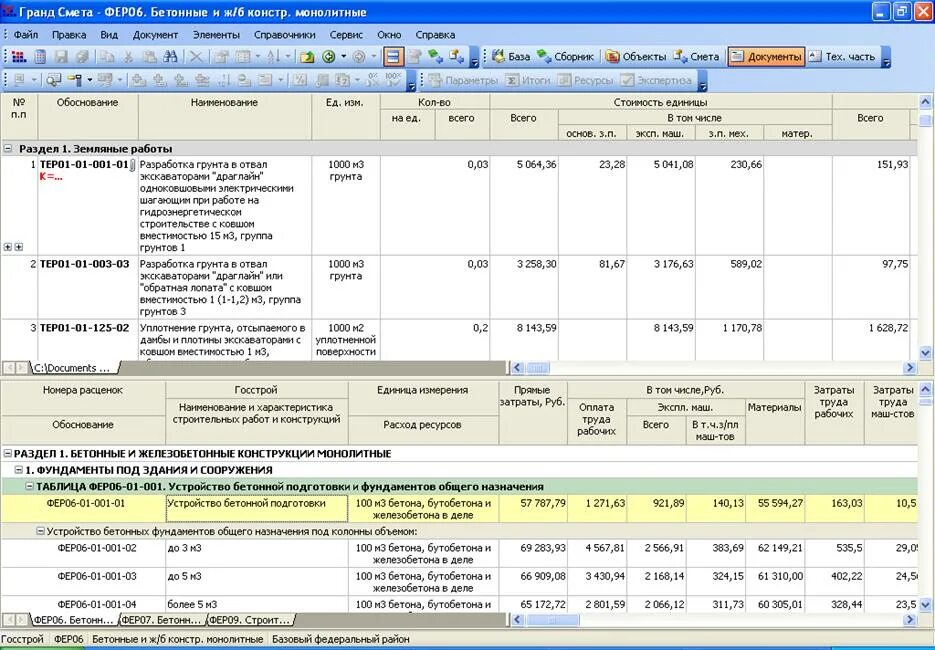
Task: Click the estimate item ТЕР01-01-003-03
Action: [x=85, y=264]
